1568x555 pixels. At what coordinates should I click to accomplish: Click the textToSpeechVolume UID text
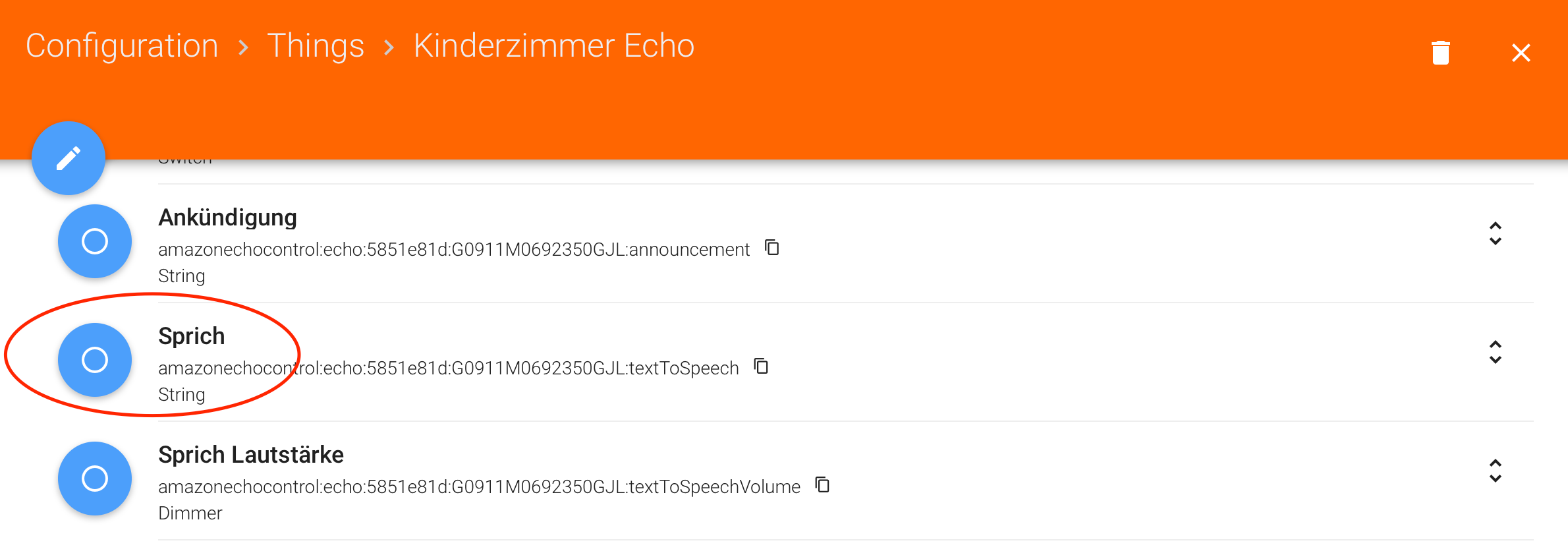click(x=479, y=487)
